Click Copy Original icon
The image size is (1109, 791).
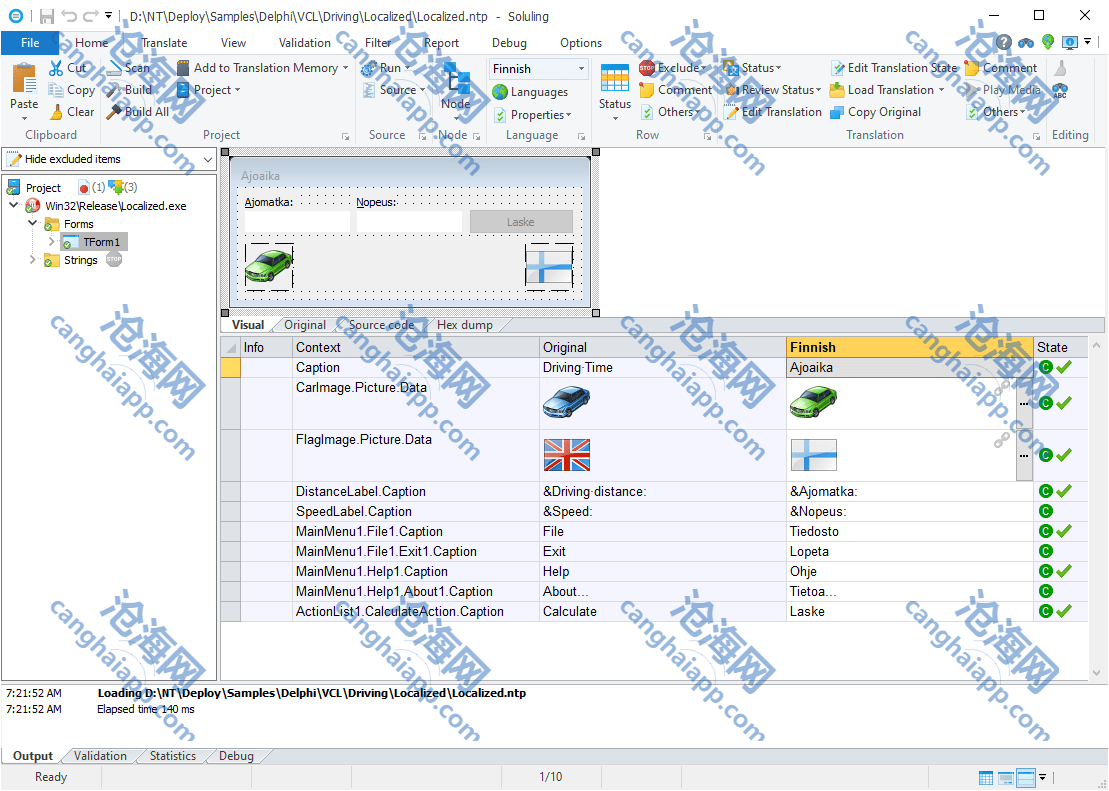click(x=838, y=112)
